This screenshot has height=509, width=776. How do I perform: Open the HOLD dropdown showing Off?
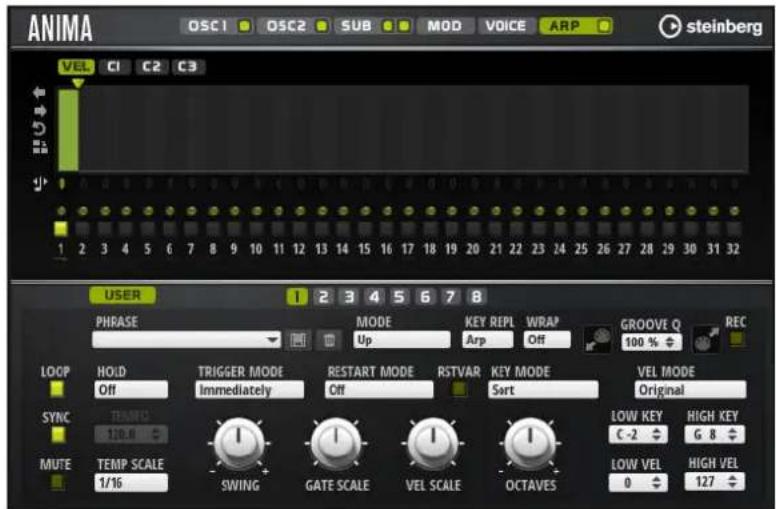[x=131, y=390]
